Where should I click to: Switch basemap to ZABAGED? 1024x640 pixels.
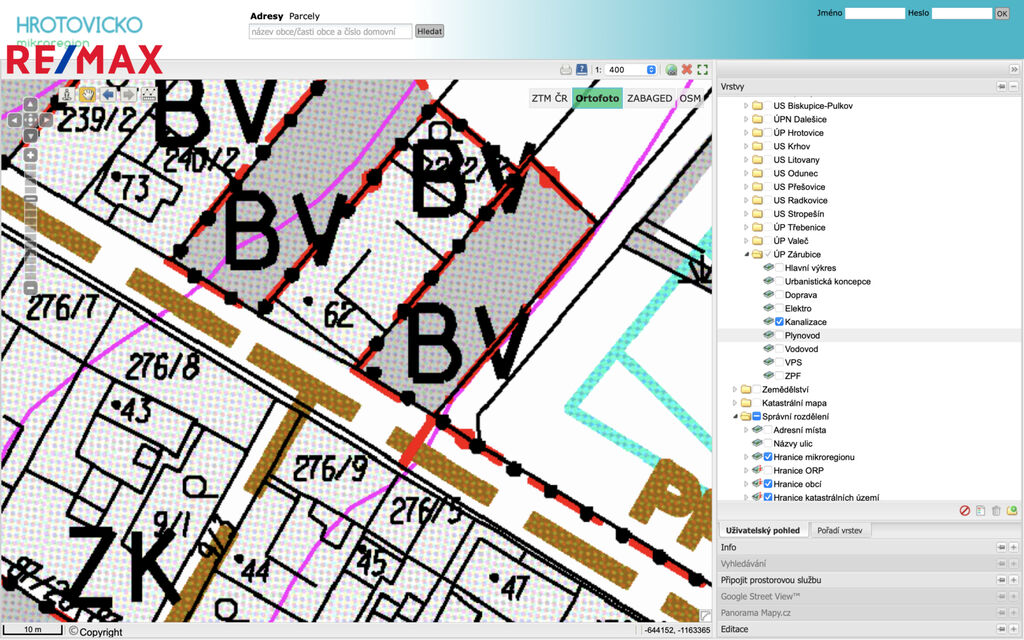pyautogui.click(x=649, y=98)
